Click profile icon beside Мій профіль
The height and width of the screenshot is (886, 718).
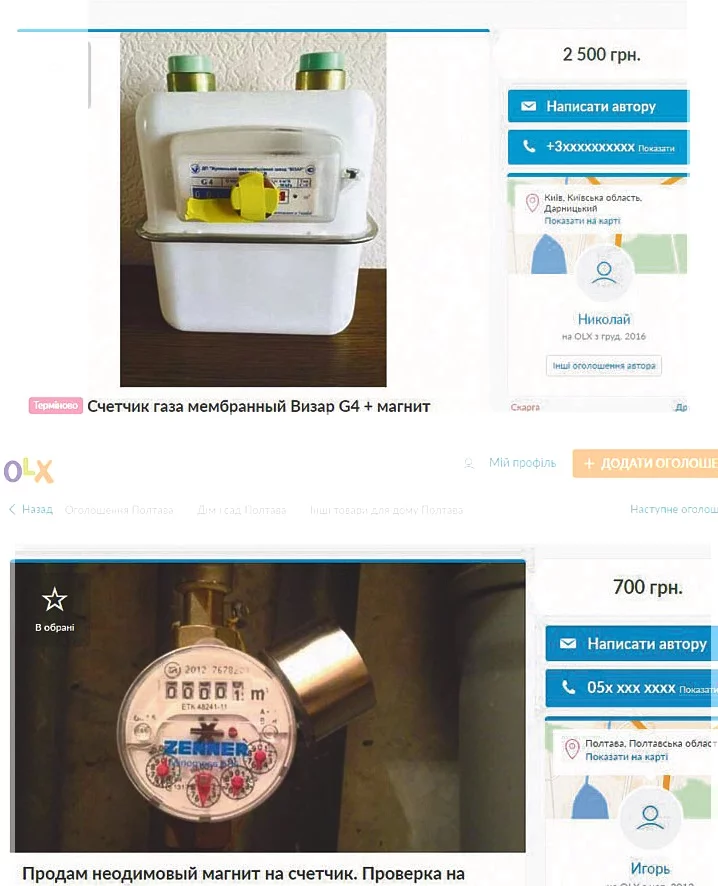(469, 463)
